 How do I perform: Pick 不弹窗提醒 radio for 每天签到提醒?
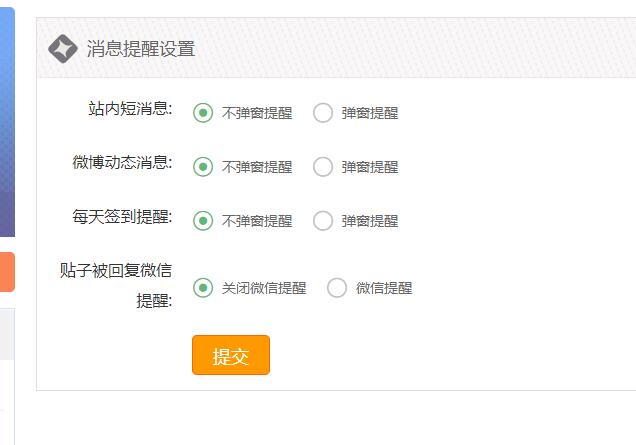(x=203, y=221)
